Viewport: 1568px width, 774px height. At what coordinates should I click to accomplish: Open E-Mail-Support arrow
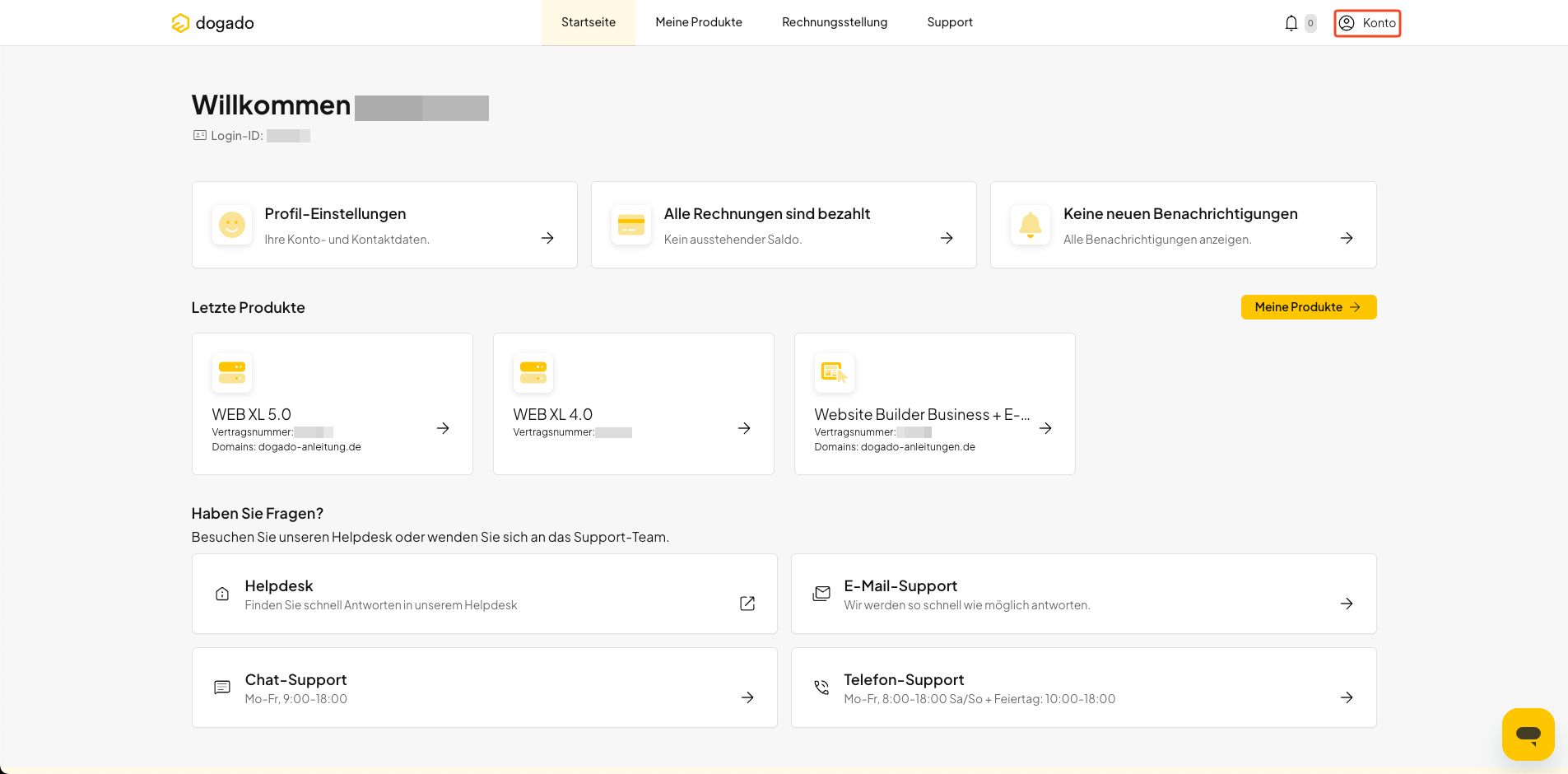(1347, 604)
